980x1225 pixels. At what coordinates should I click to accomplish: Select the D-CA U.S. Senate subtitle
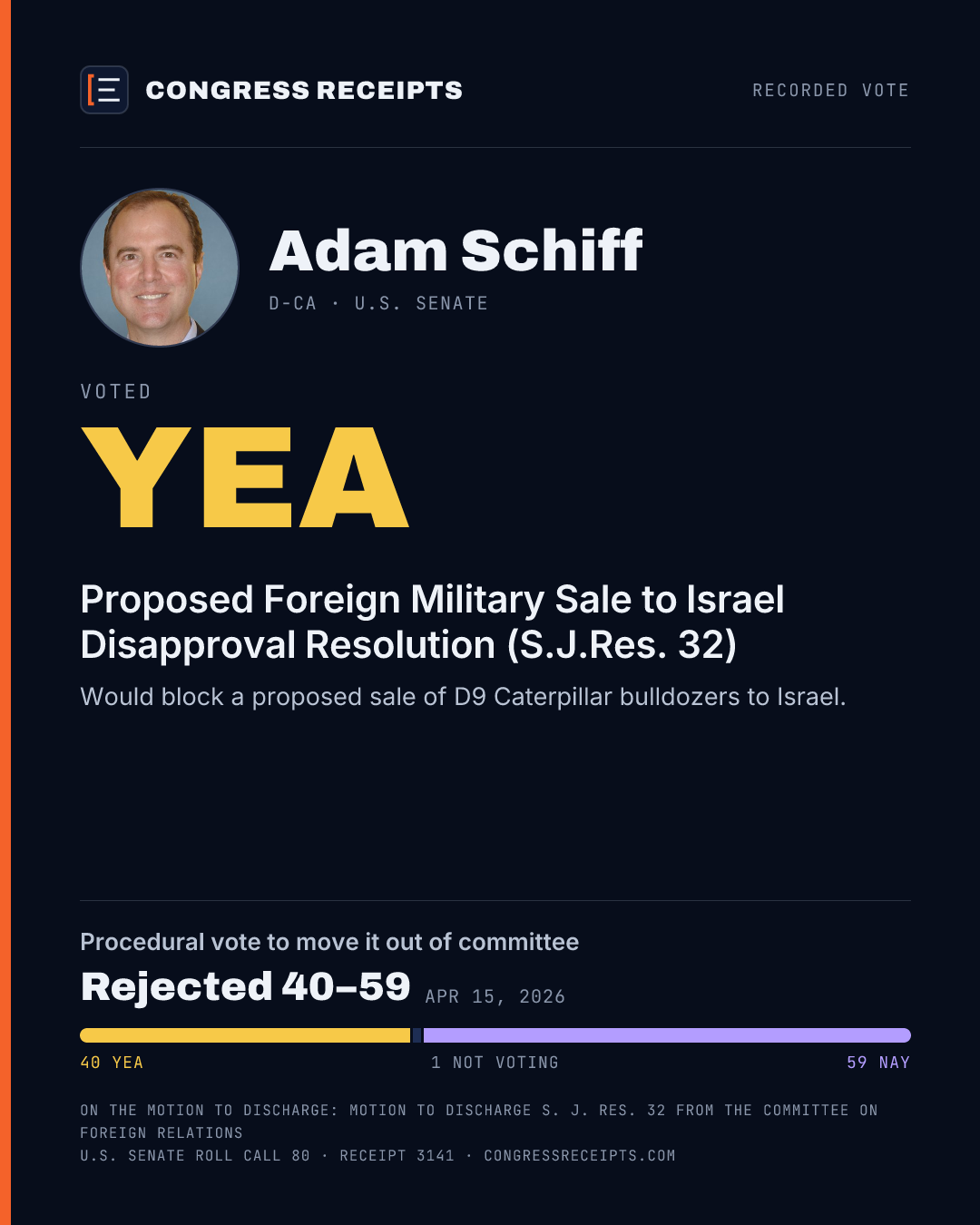pos(378,303)
